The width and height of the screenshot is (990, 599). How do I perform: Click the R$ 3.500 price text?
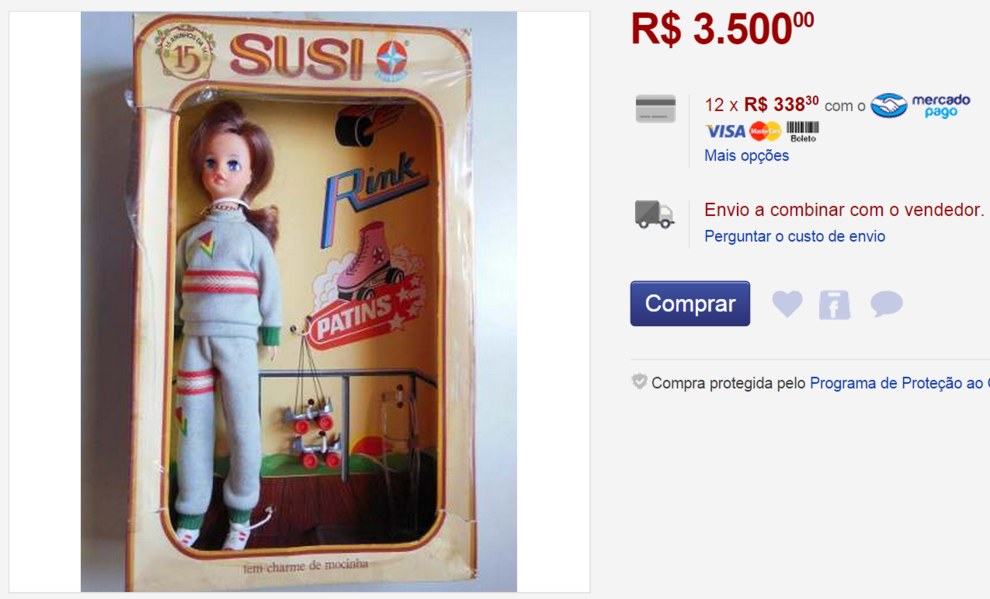tap(722, 28)
